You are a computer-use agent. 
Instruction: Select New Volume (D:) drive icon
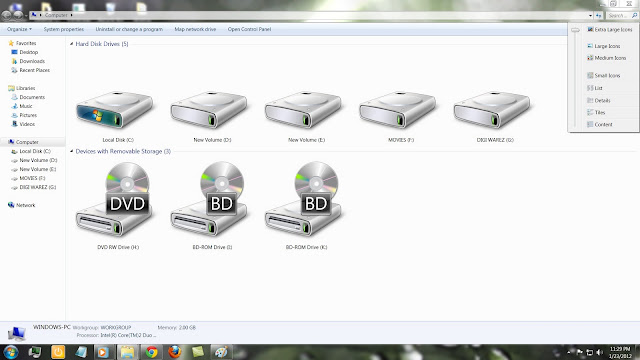pyautogui.click(x=209, y=109)
